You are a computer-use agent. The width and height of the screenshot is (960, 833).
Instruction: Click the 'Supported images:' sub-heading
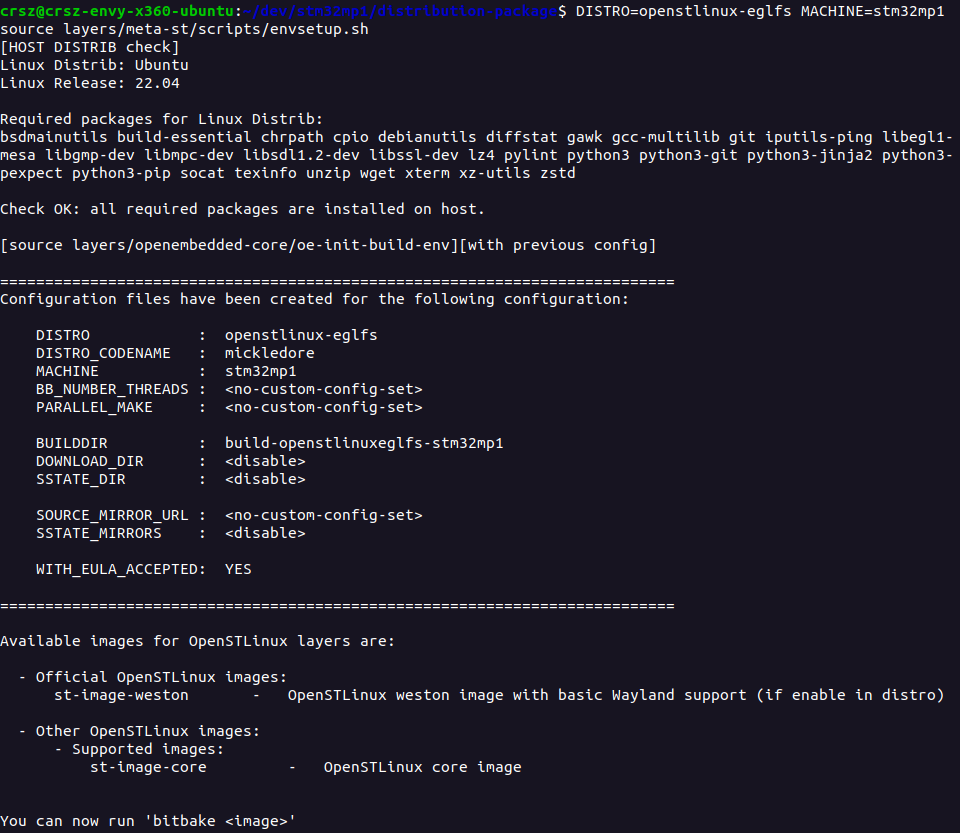click(x=148, y=749)
